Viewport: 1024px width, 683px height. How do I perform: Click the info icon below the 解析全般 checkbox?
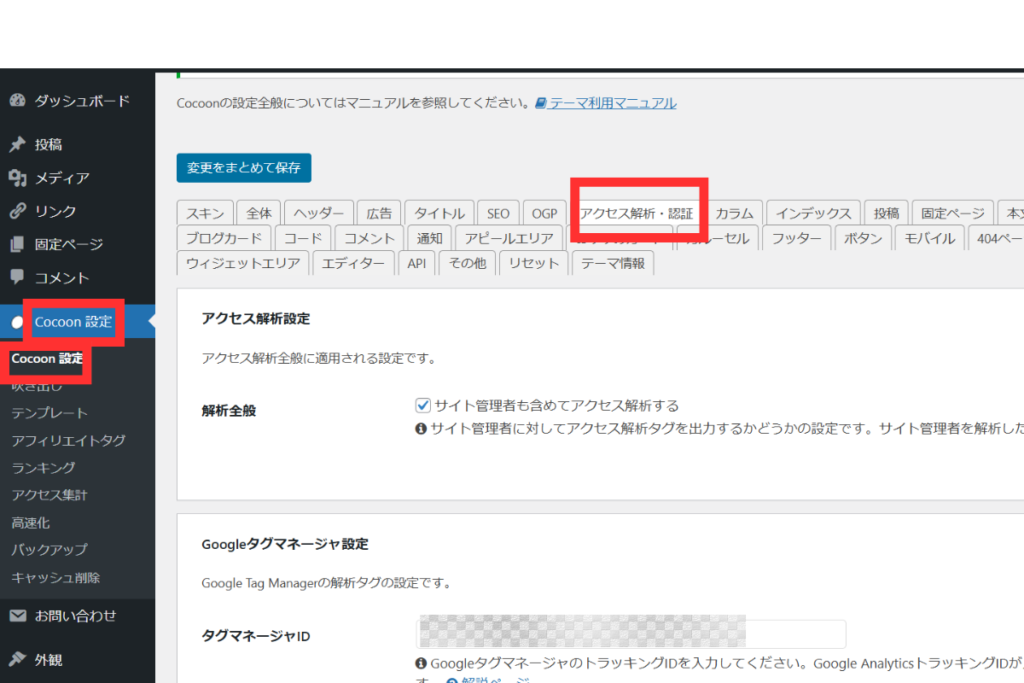tap(421, 428)
